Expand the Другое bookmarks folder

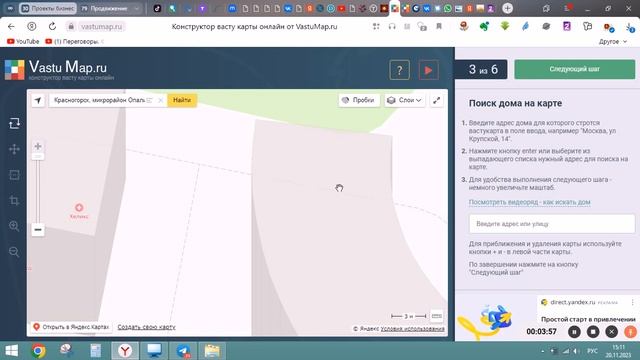click(x=613, y=41)
